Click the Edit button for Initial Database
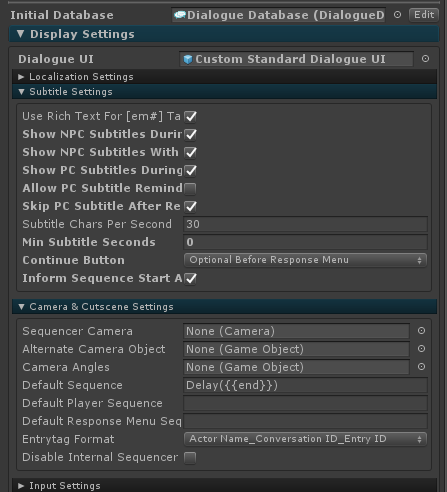Image resolution: width=447 pixels, height=492 pixels. pyautogui.click(x=424, y=15)
